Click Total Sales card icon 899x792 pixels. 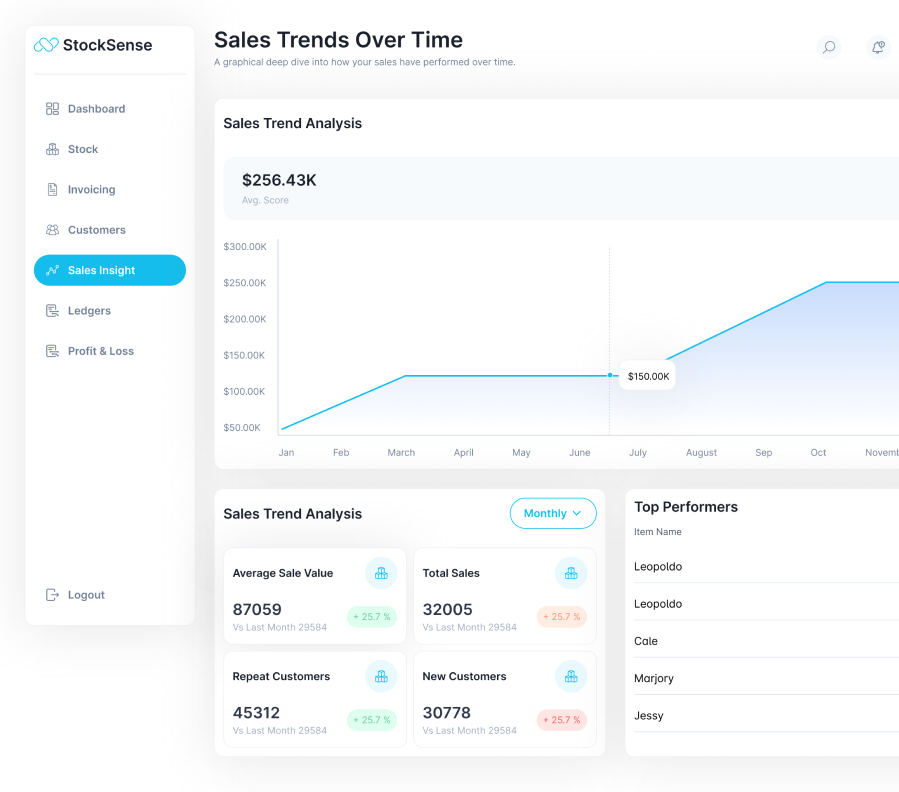coord(571,573)
